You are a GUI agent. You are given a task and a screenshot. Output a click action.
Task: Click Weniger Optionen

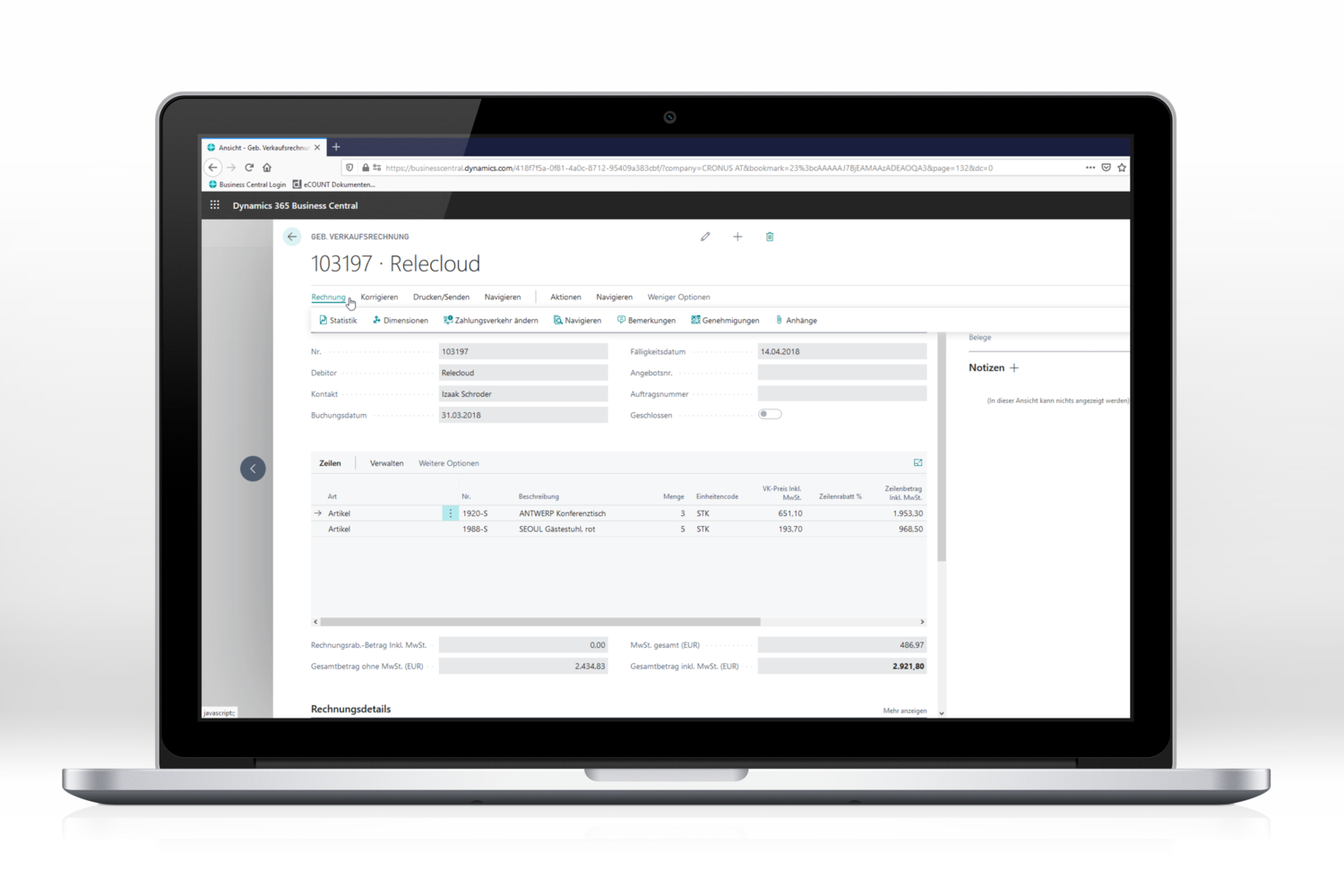coord(678,297)
